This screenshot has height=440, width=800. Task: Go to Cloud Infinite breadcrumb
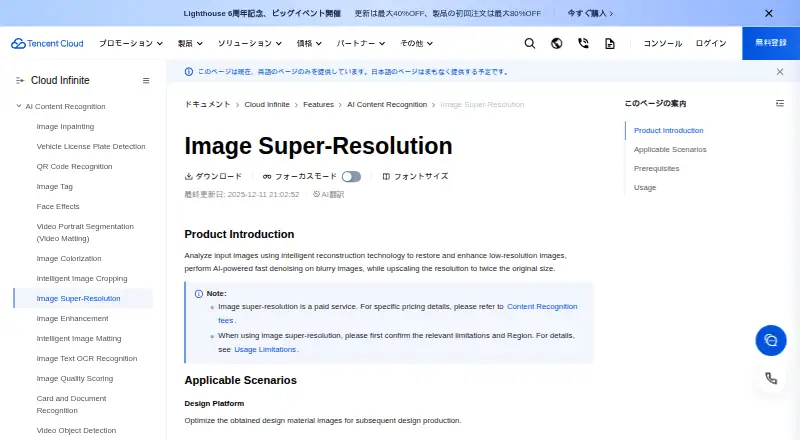coord(267,105)
